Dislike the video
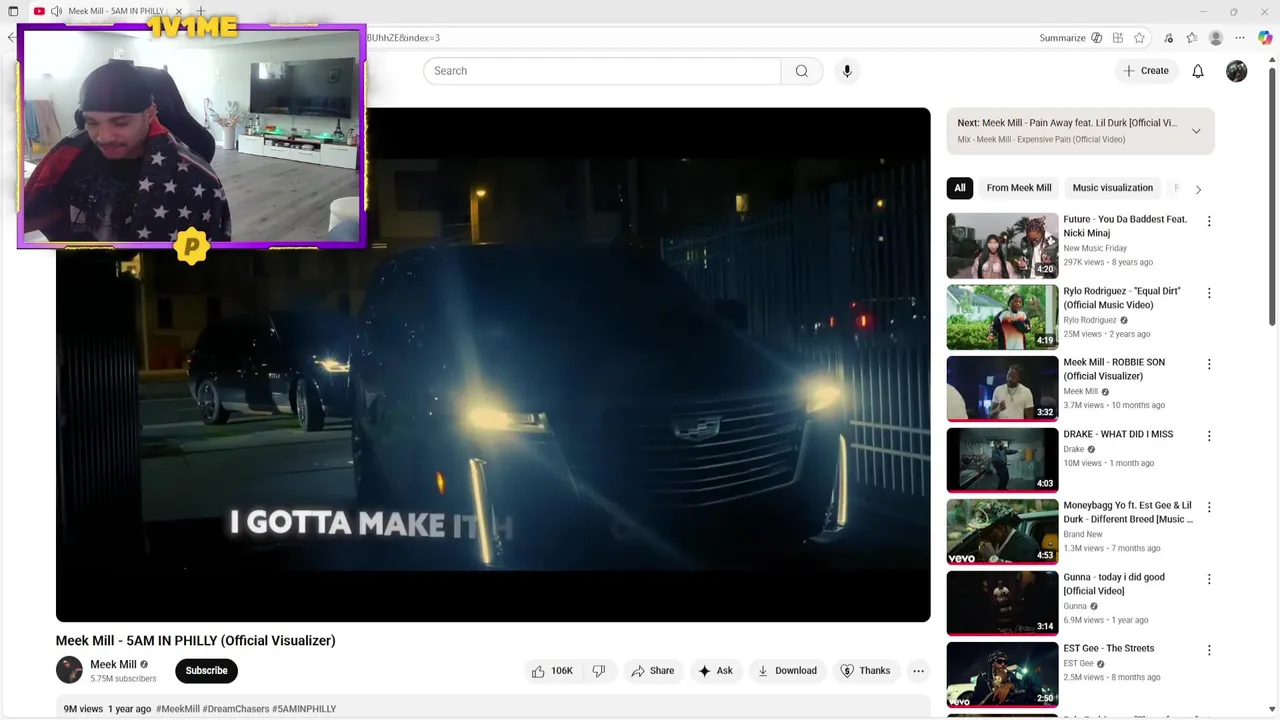 pyautogui.click(x=599, y=671)
